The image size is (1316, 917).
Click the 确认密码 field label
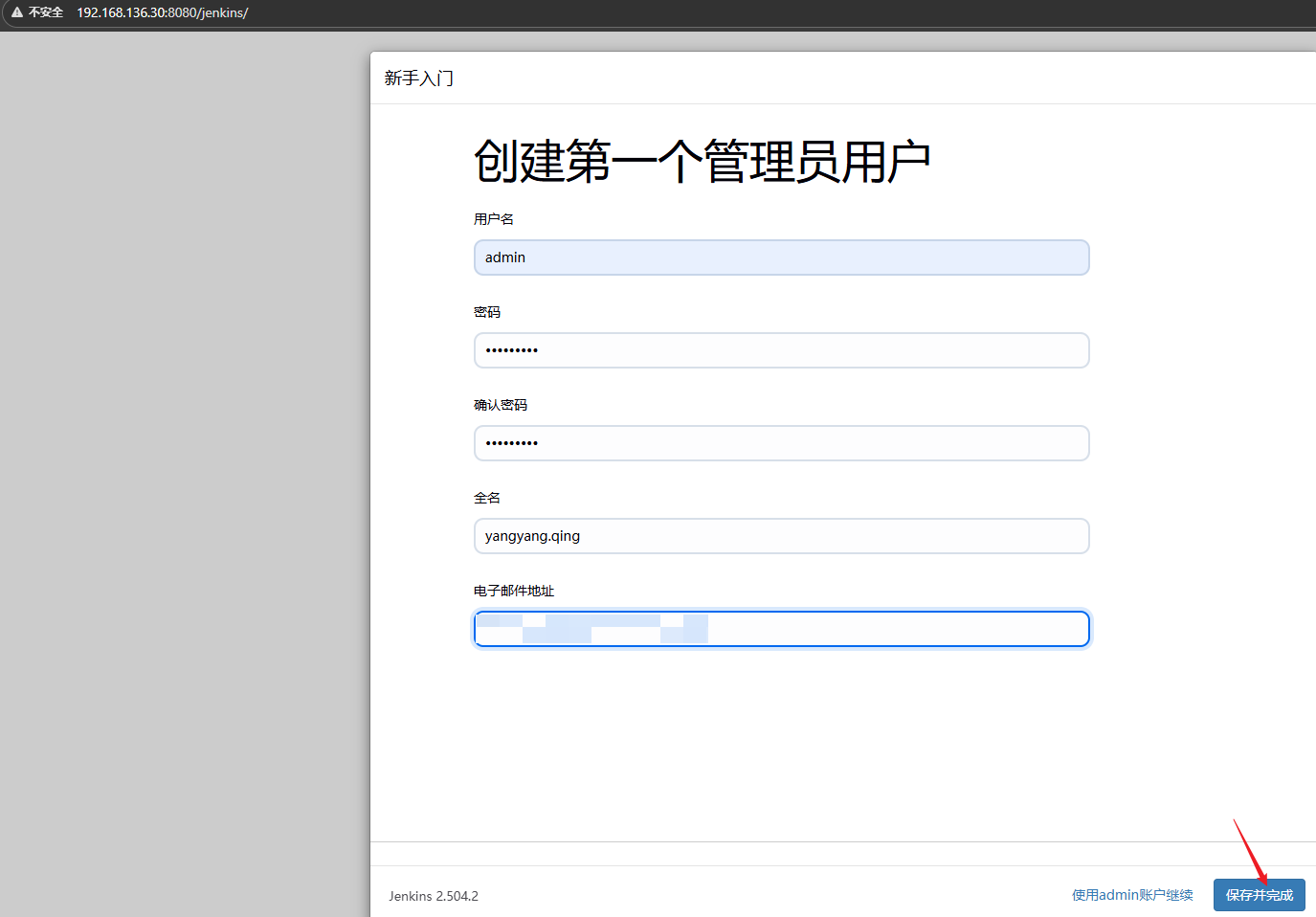[x=501, y=404]
